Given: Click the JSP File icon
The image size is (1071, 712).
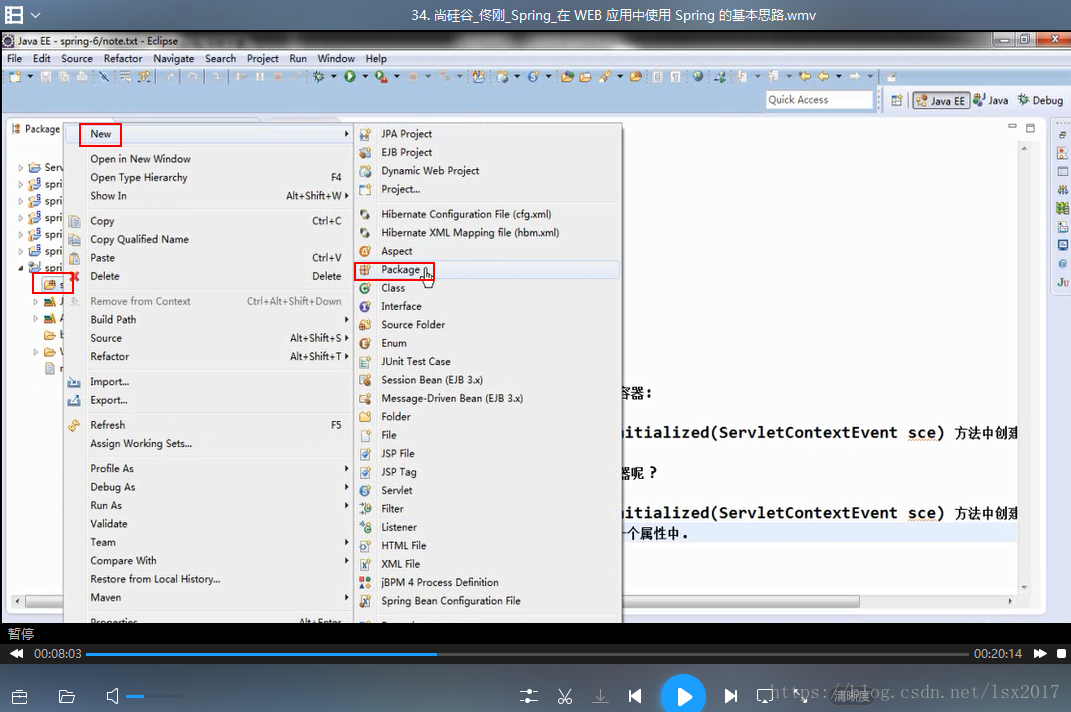Looking at the screenshot, I should click(x=365, y=454).
